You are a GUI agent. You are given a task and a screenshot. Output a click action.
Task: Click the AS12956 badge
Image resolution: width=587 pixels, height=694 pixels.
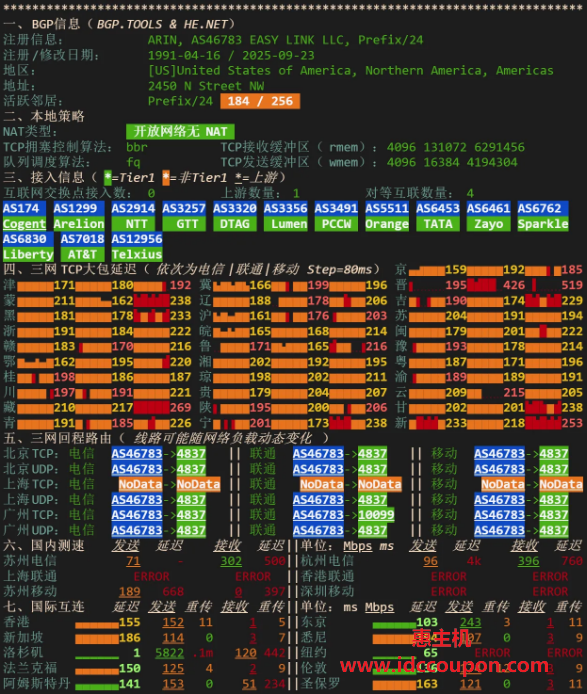[137, 239]
